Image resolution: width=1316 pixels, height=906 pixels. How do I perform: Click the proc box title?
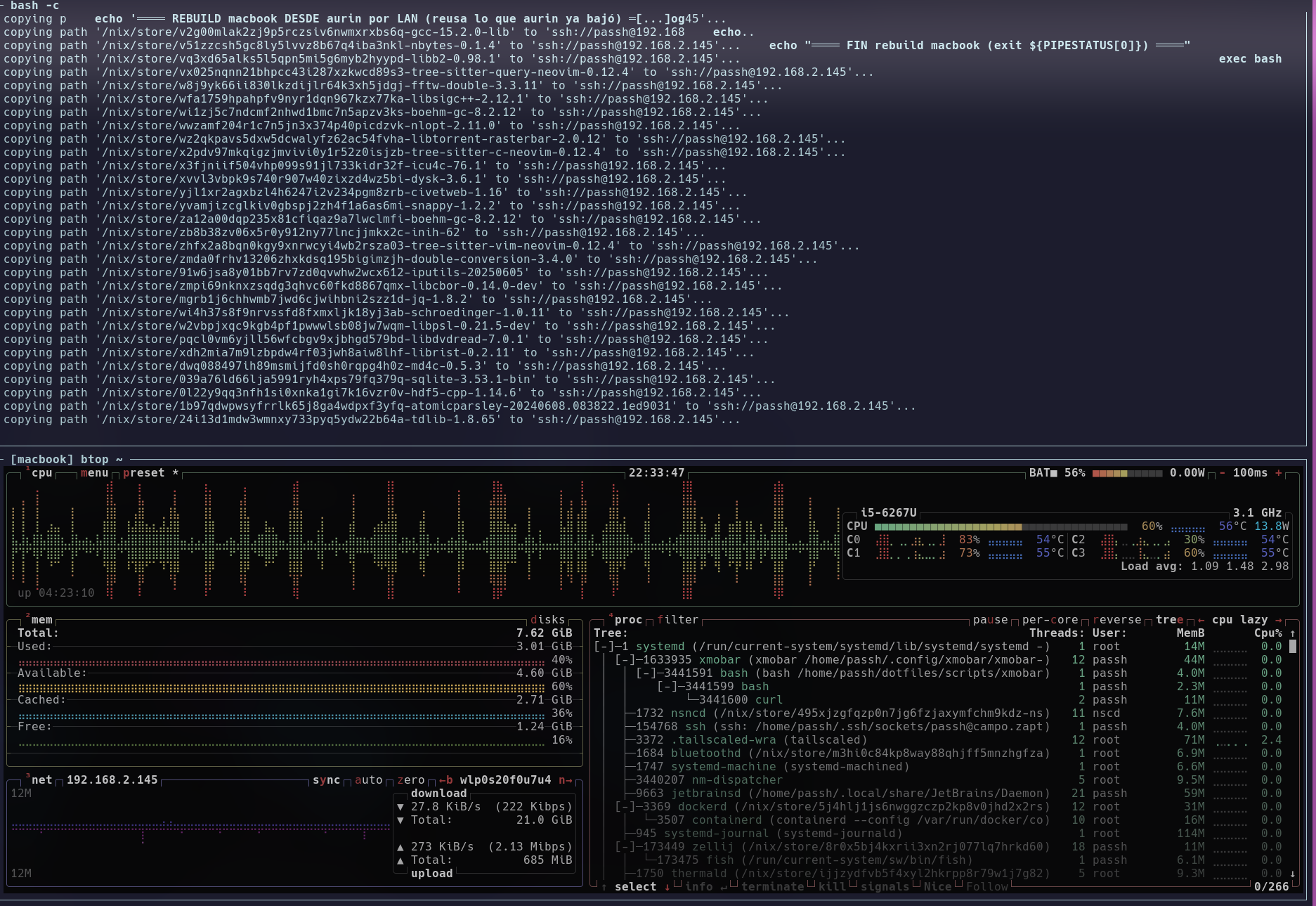click(x=628, y=620)
